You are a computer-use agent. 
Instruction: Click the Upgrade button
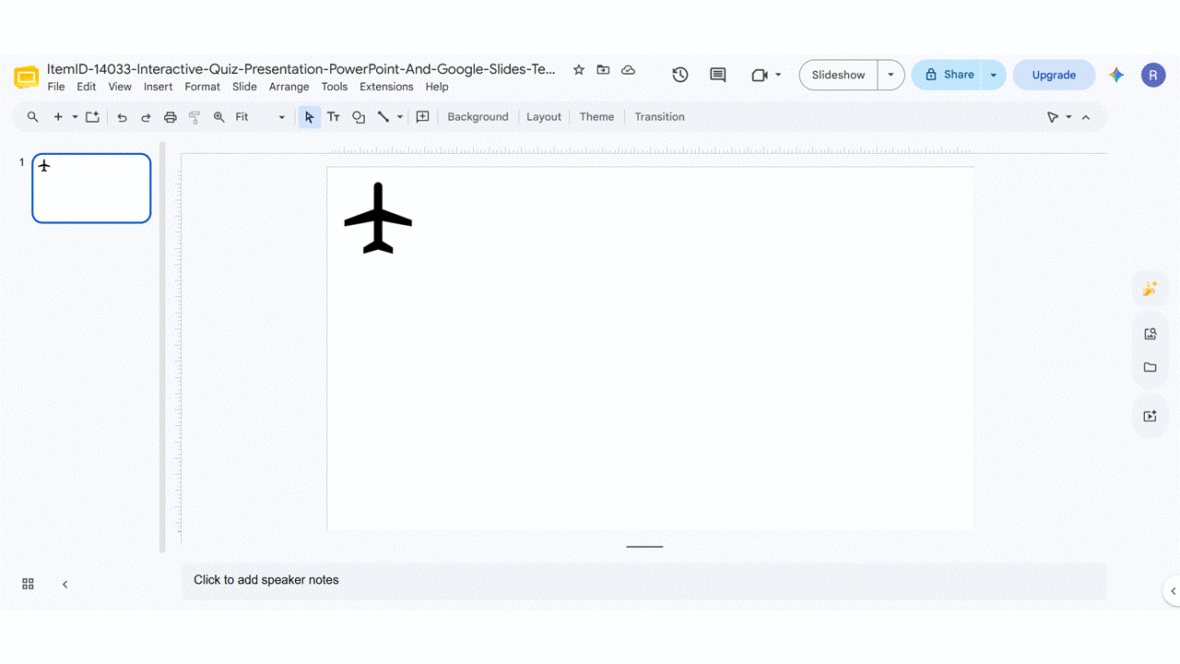point(1054,75)
